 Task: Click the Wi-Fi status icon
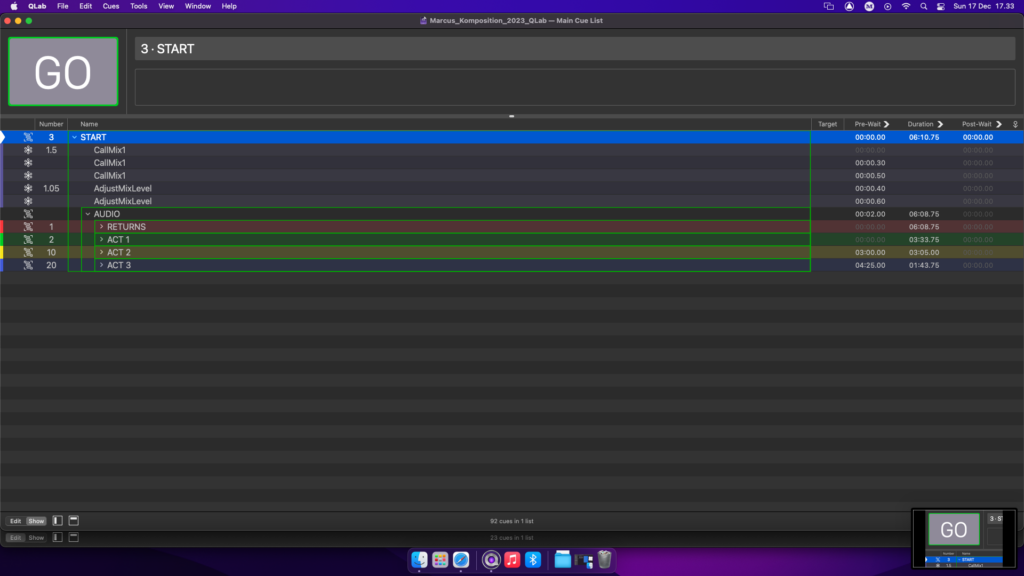point(906,6)
